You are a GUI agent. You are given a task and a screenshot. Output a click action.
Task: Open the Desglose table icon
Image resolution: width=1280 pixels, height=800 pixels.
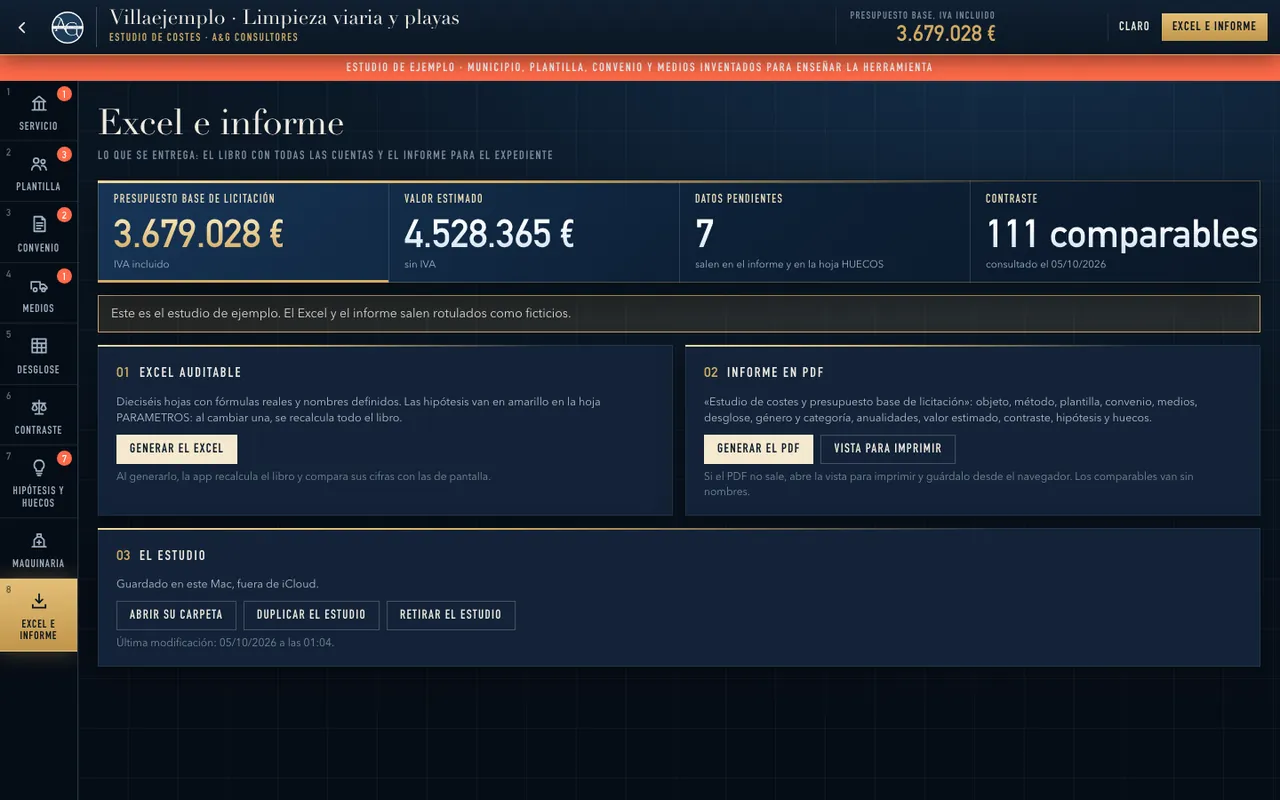tap(39, 346)
